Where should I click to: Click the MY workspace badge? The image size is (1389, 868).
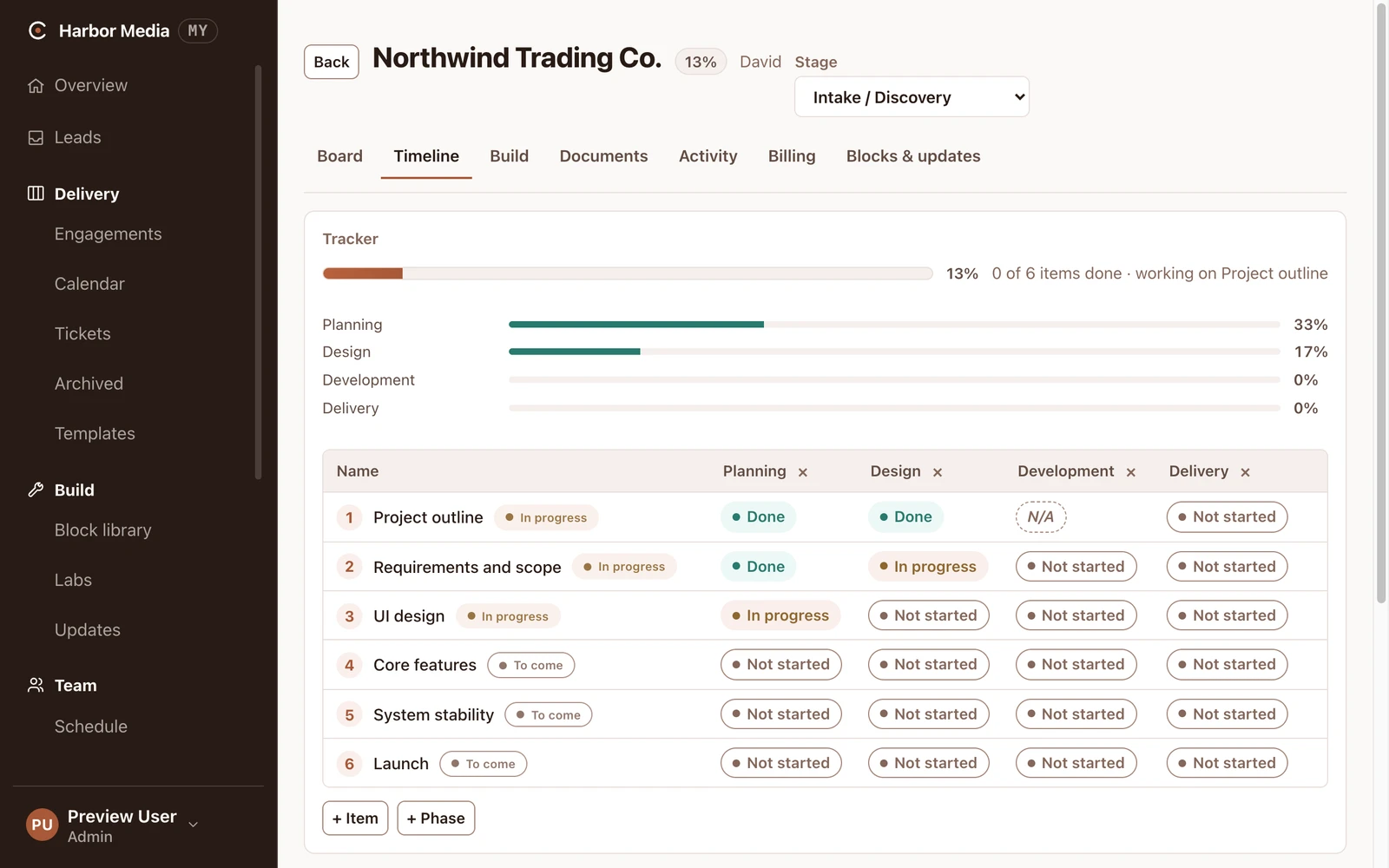tap(198, 31)
